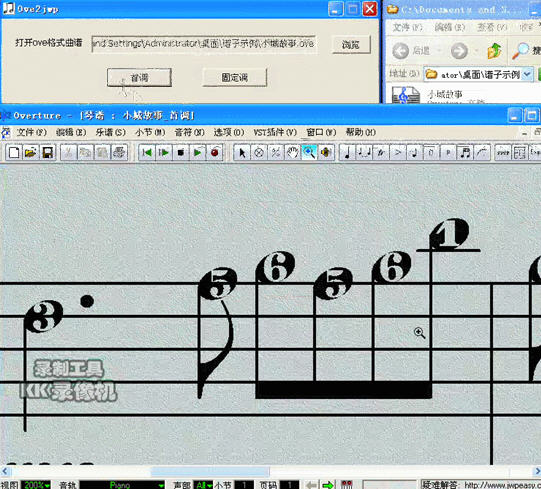Viewport: 541px width, 489px height.
Task: Save the score with the floppy disk icon
Action: pos(47,153)
